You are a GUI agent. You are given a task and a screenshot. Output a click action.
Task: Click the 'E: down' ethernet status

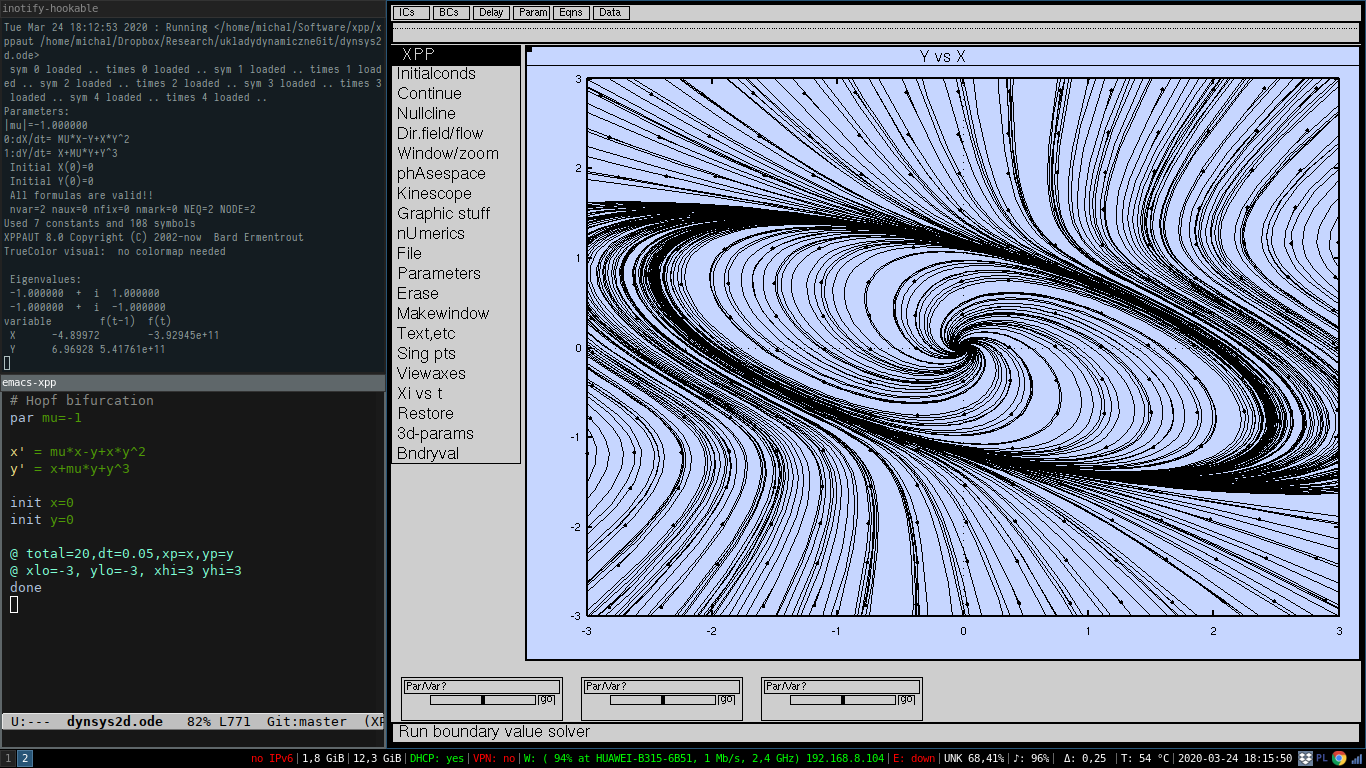pyautogui.click(x=912, y=759)
